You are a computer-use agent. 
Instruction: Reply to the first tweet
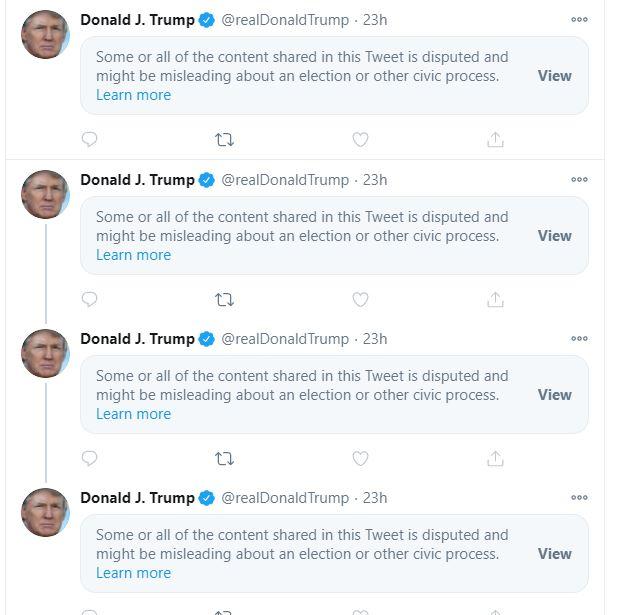(89, 140)
